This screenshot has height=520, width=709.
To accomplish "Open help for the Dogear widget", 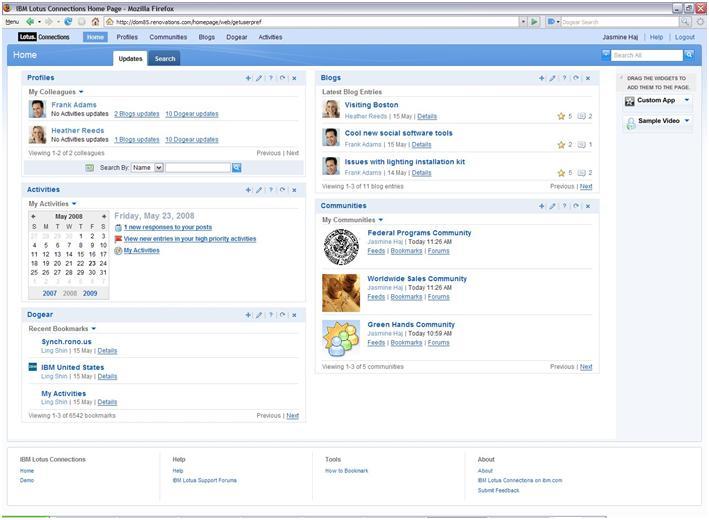I will click(271, 315).
